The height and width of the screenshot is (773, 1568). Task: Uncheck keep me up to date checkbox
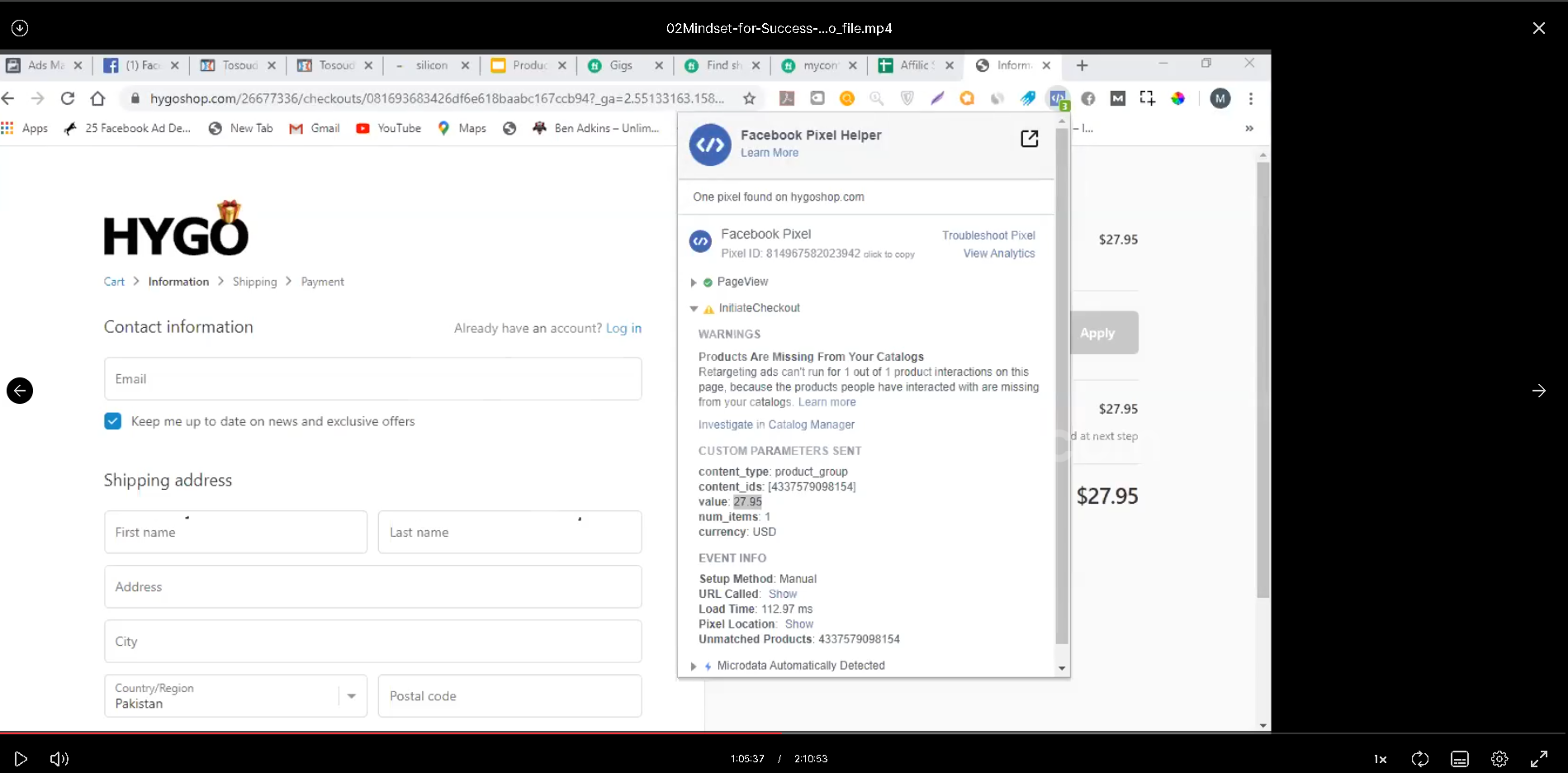pyautogui.click(x=113, y=421)
